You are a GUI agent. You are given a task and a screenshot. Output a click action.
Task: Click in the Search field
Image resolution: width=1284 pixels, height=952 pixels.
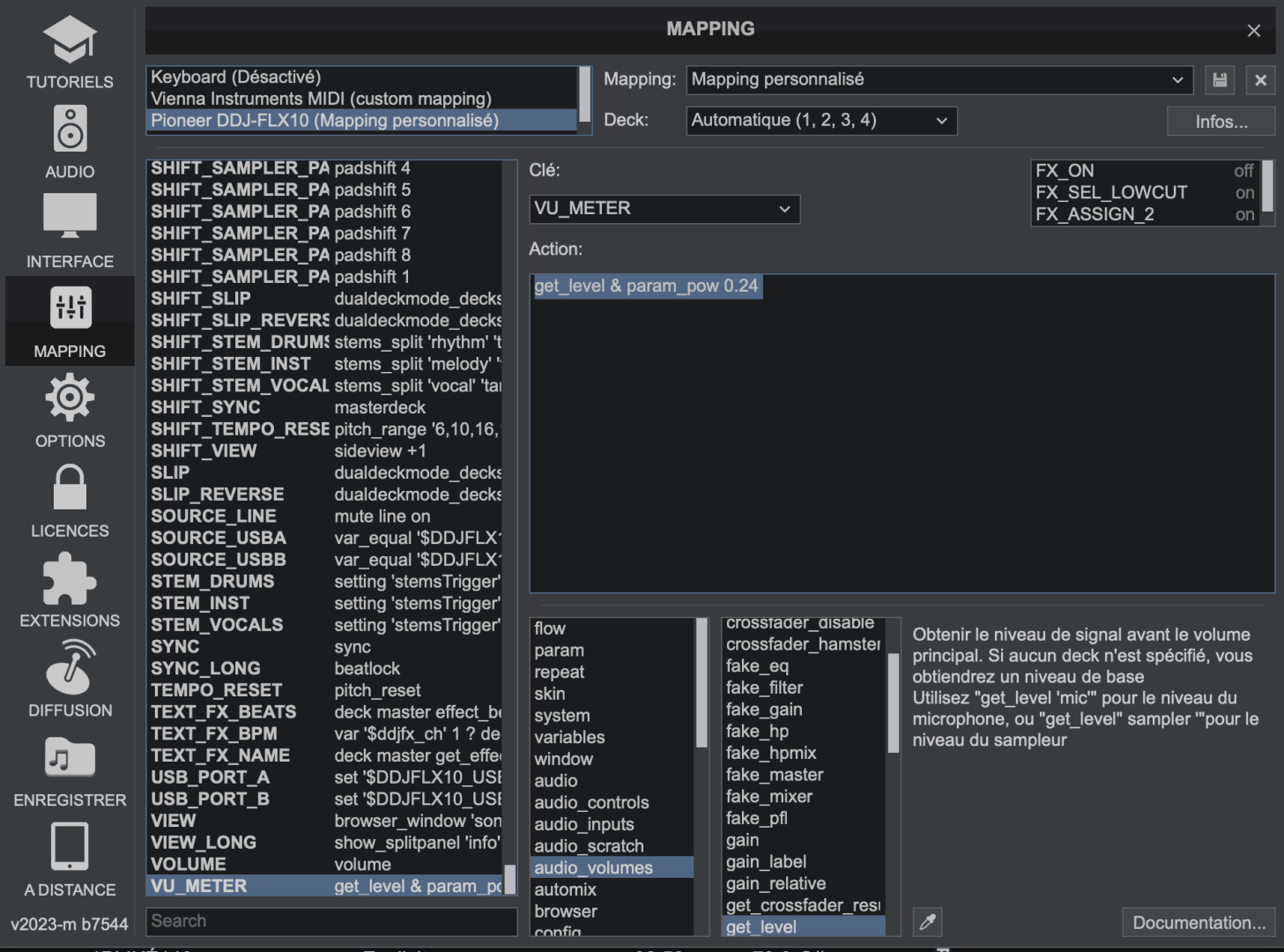[331, 921]
